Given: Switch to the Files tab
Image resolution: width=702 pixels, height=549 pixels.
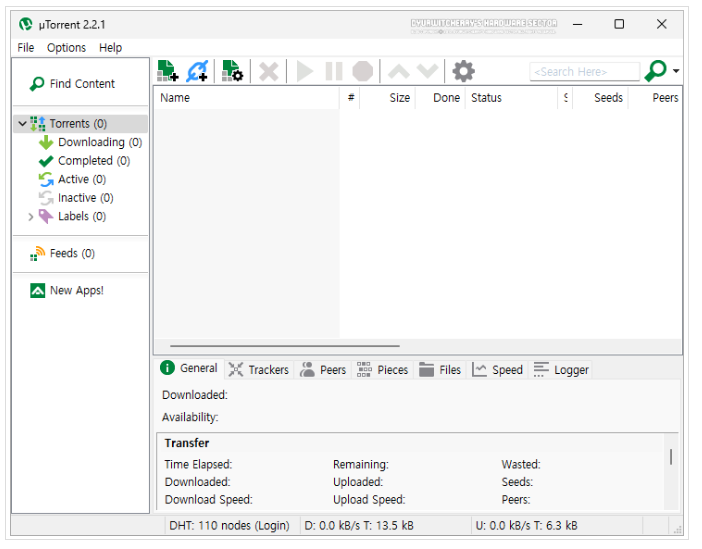Looking at the screenshot, I should click(x=440, y=370).
